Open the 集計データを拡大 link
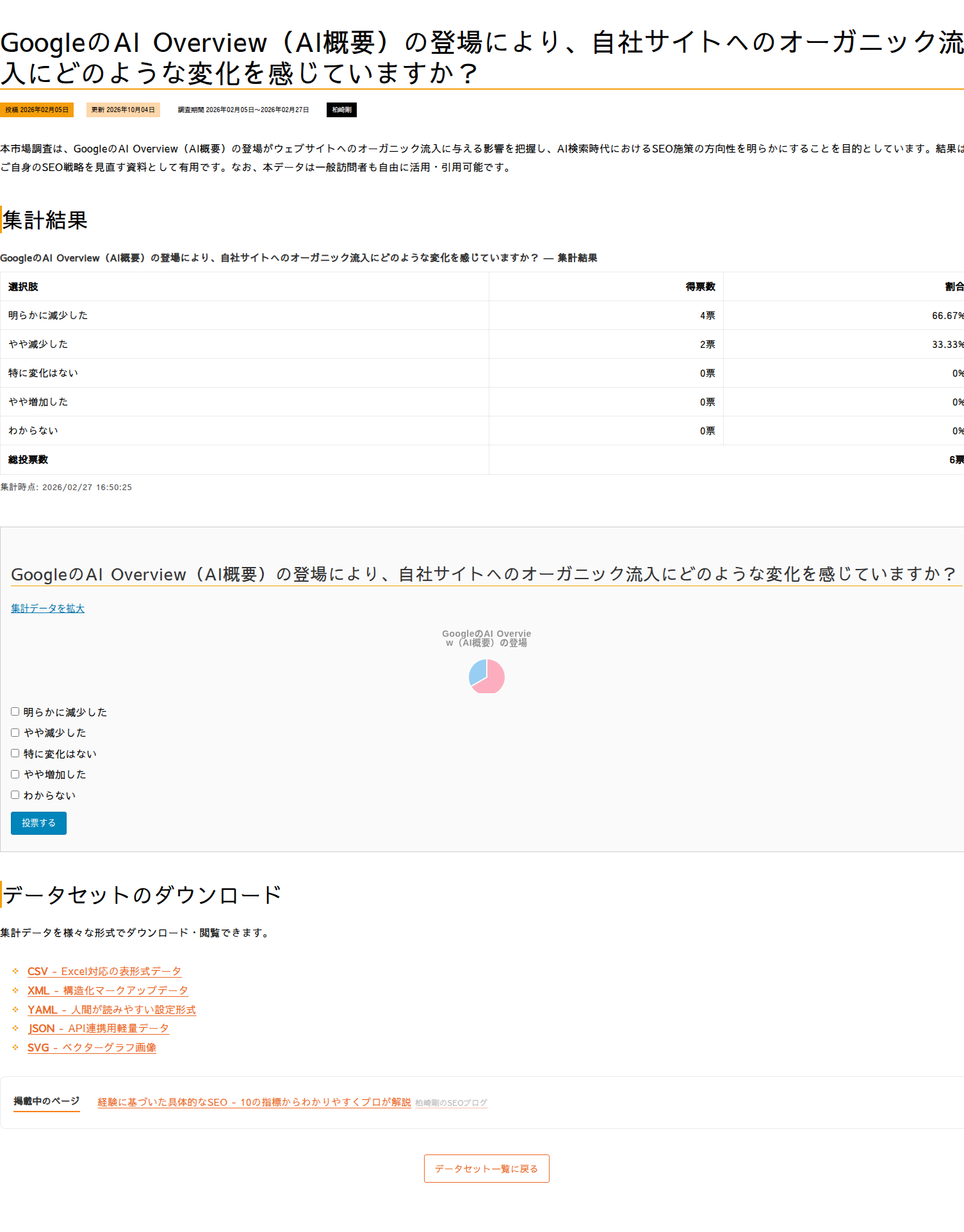 47,609
